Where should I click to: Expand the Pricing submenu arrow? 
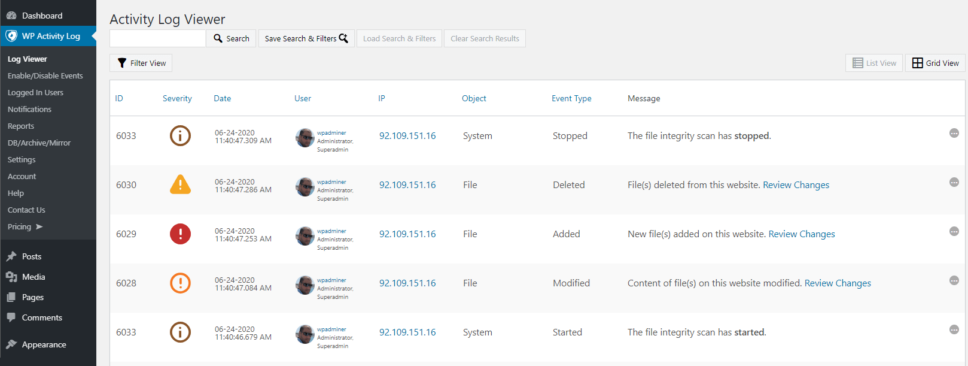click(x=39, y=227)
